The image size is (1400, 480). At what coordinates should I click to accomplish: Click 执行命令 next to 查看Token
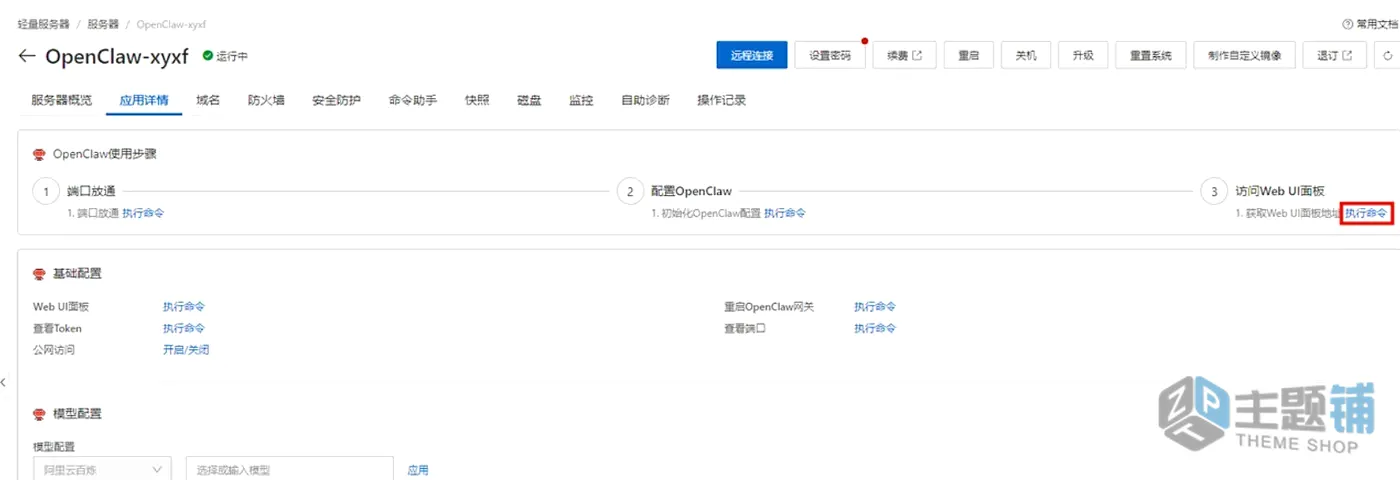click(184, 328)
